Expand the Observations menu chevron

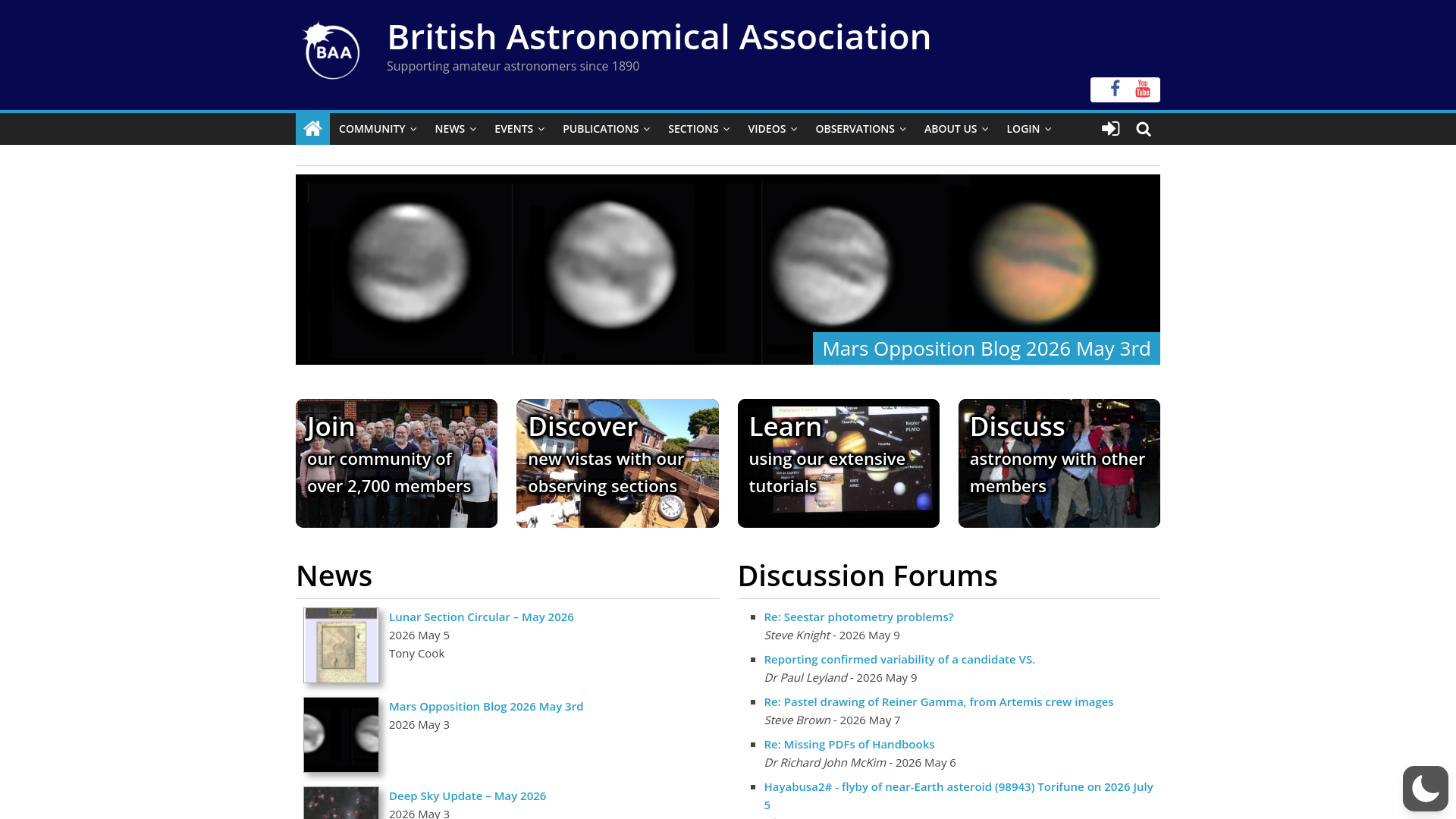(902, 130)
